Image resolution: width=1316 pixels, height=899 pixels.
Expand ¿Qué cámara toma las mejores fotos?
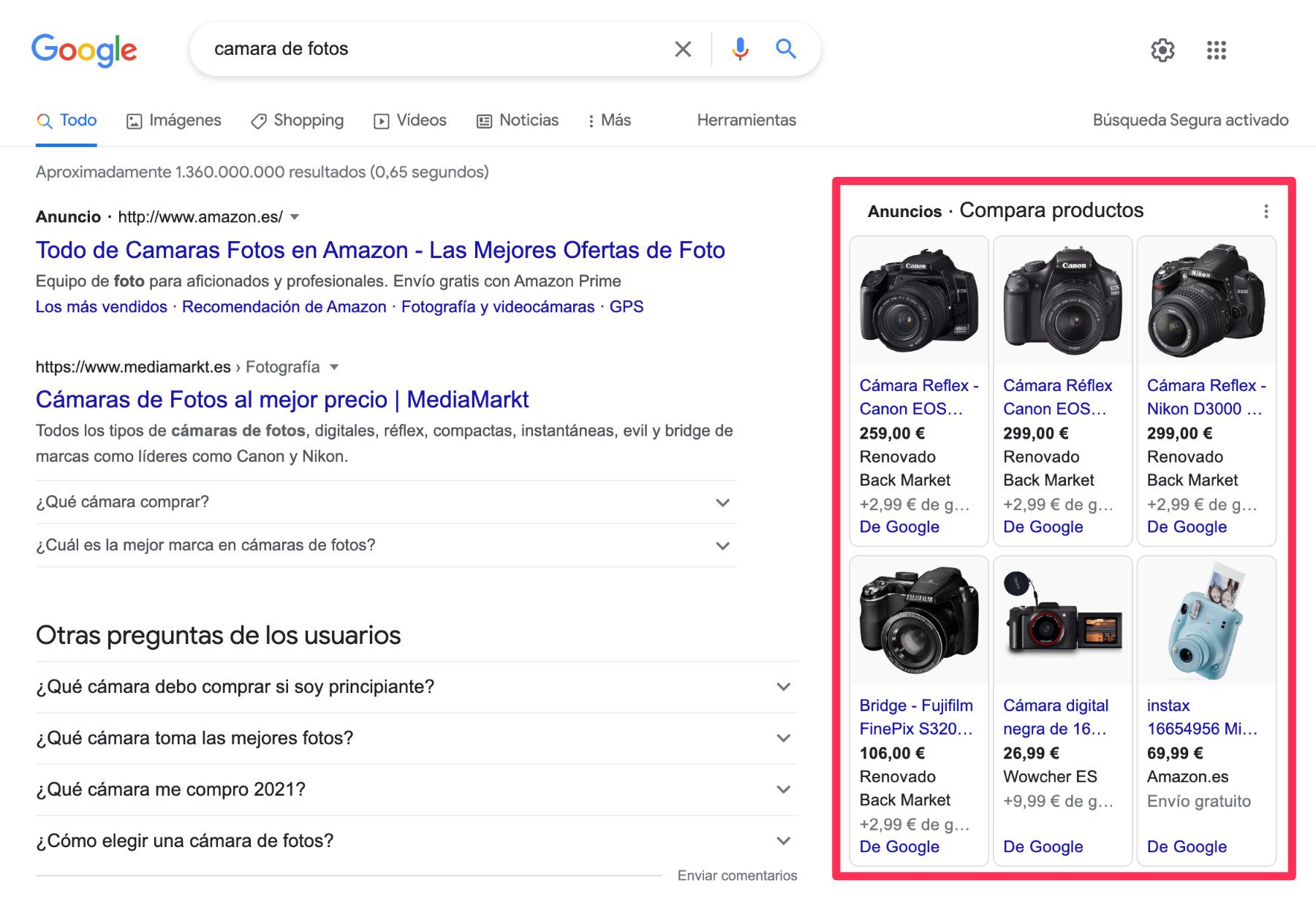coord(416,738)
